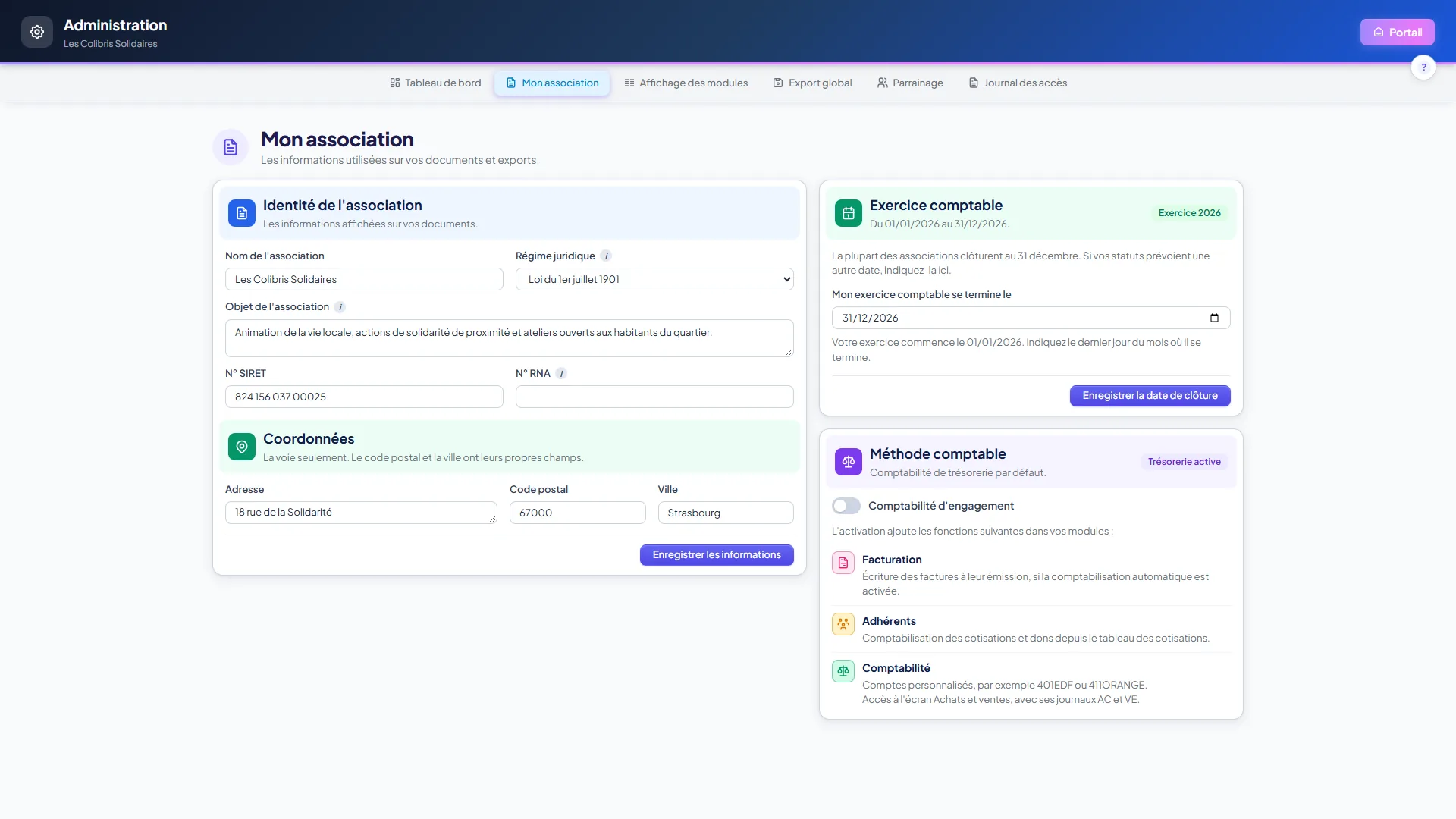Viewport: 1456px width, 819px height.
Task: Enable the Comptabilité d'engagement toggle
Action: [846, 506]
